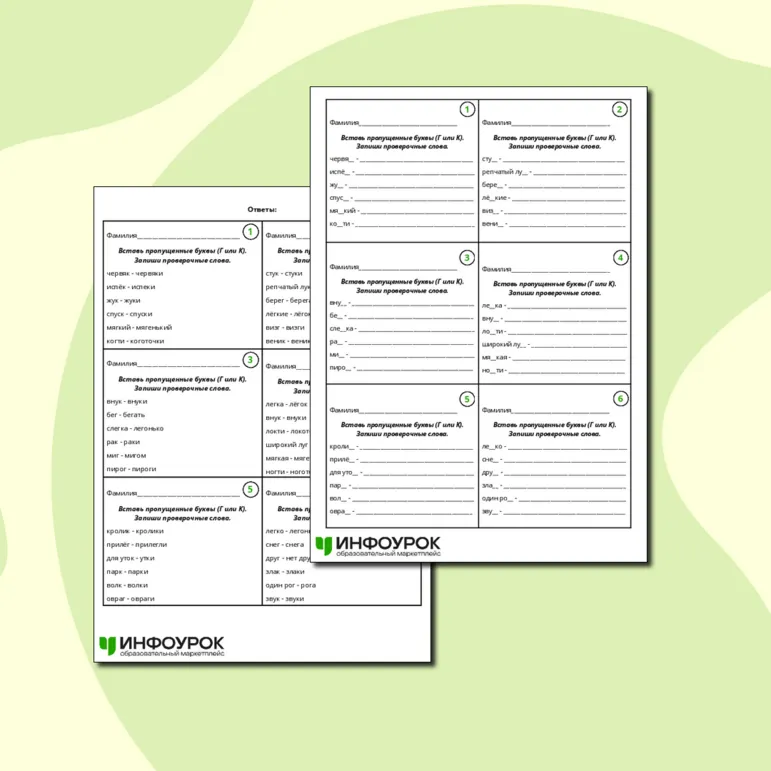Select the answer 'один рог - рога'

291,585
